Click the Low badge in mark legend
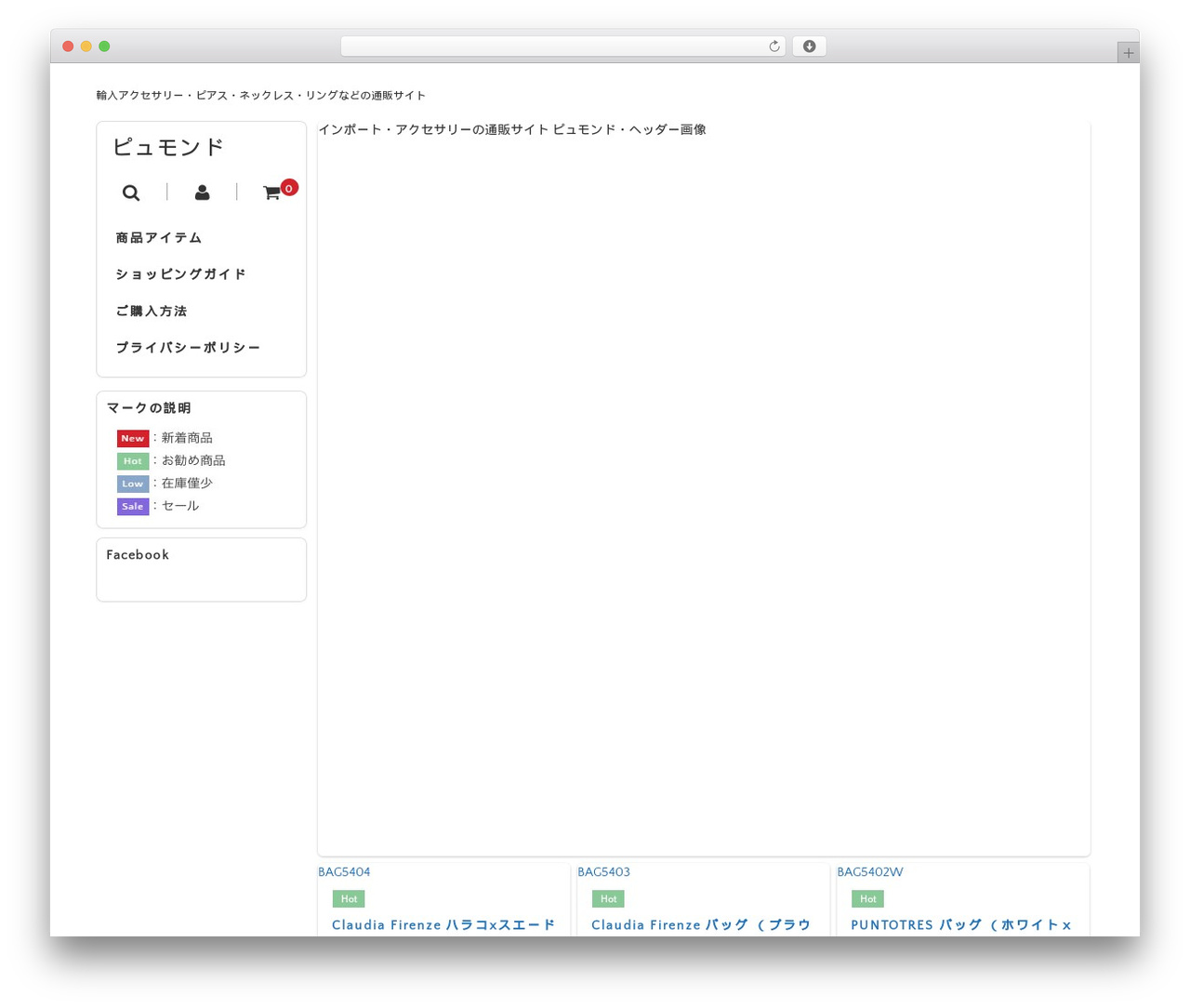This screenshot has height=1008, width=1190. click(x=133, y=484)
